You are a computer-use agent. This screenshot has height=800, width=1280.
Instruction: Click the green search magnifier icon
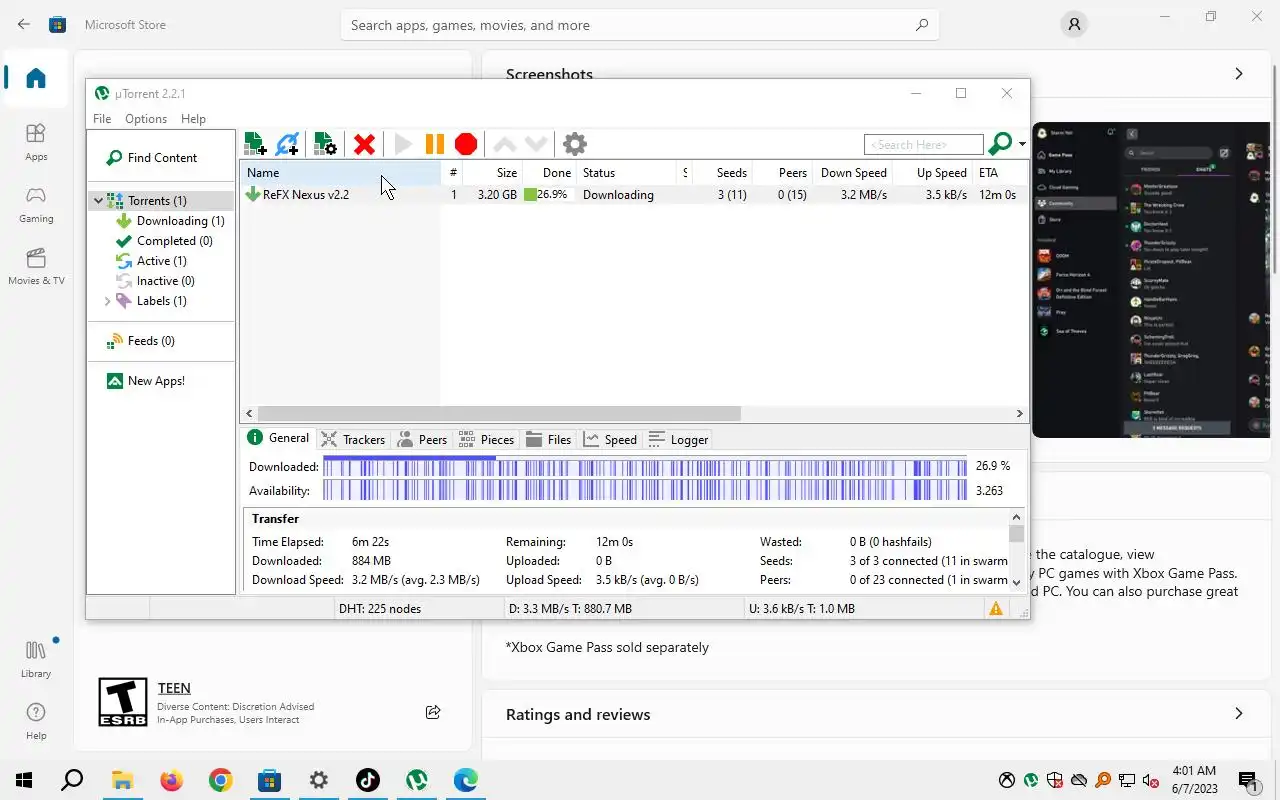point(999,144)
